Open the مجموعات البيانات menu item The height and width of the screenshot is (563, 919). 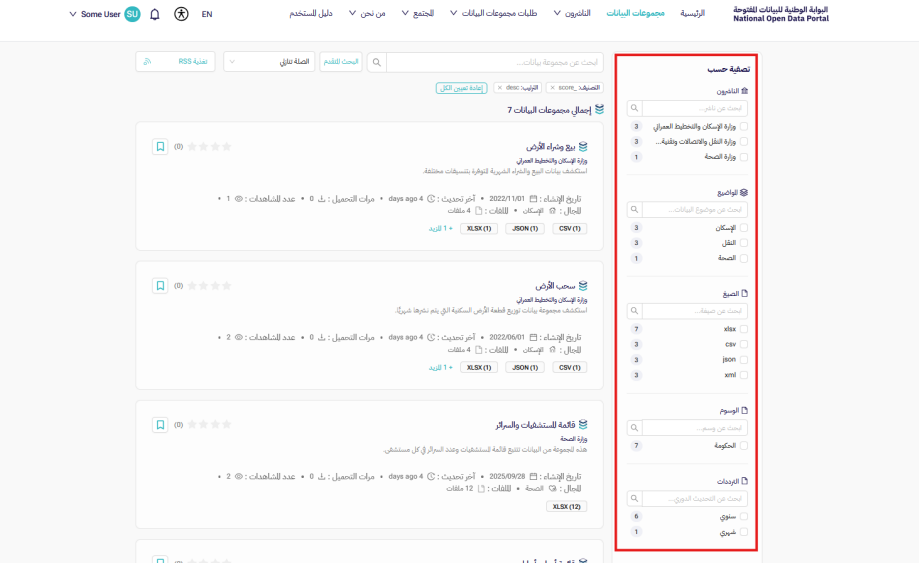pos(636,14)
